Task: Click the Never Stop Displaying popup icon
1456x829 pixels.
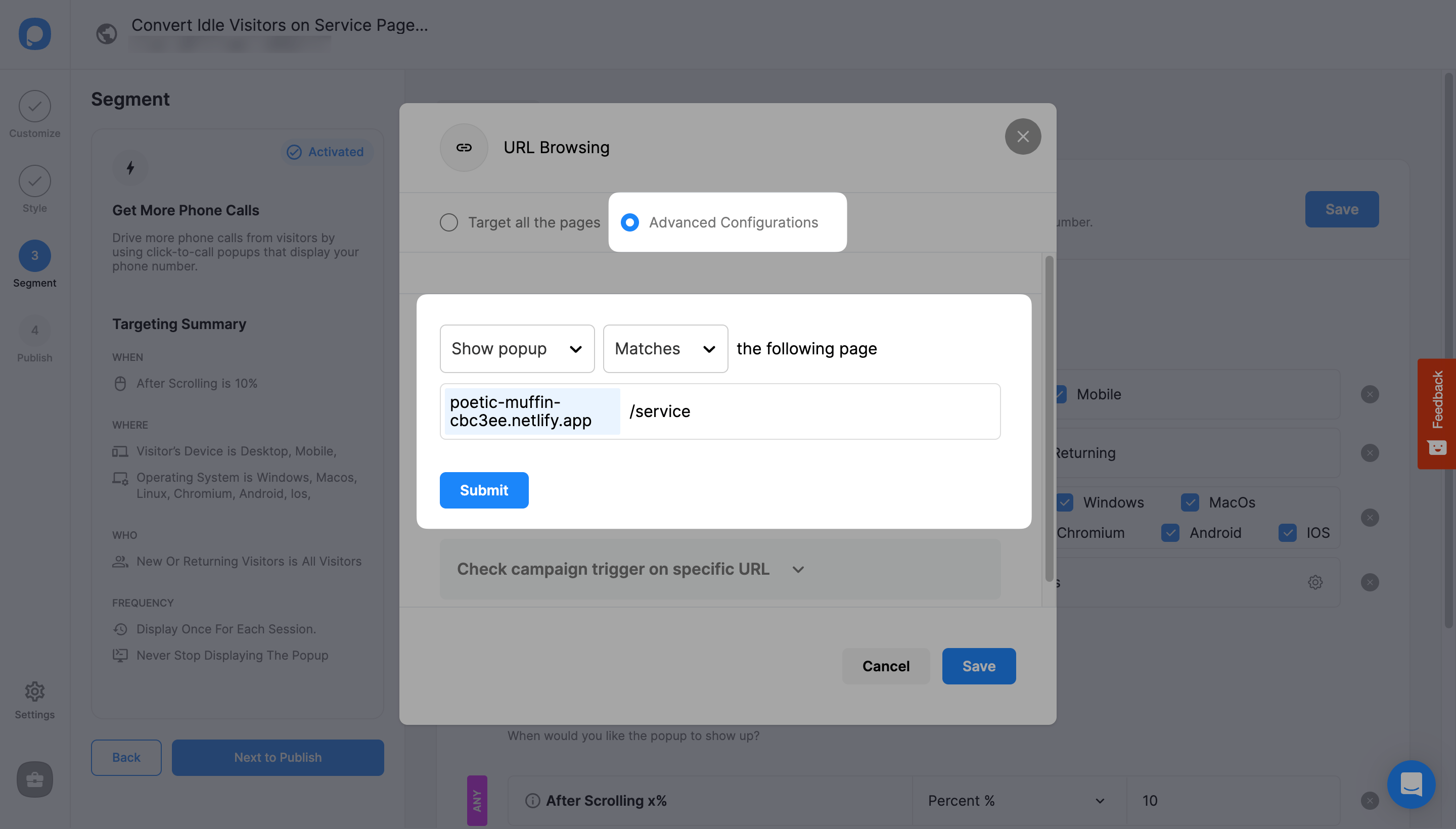Action: pos(120,655)
